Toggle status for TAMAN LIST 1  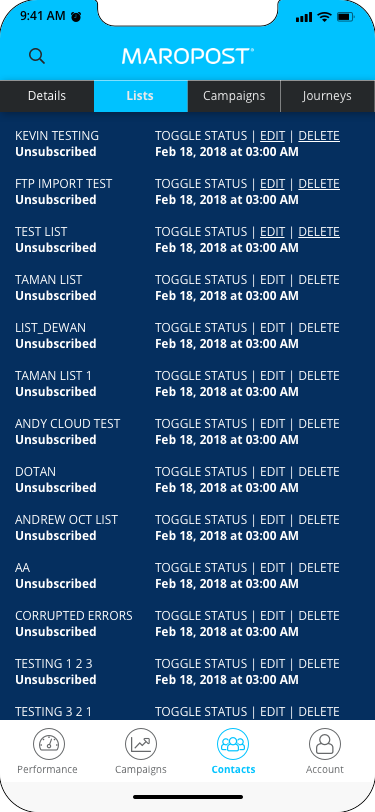pos(201,375)
